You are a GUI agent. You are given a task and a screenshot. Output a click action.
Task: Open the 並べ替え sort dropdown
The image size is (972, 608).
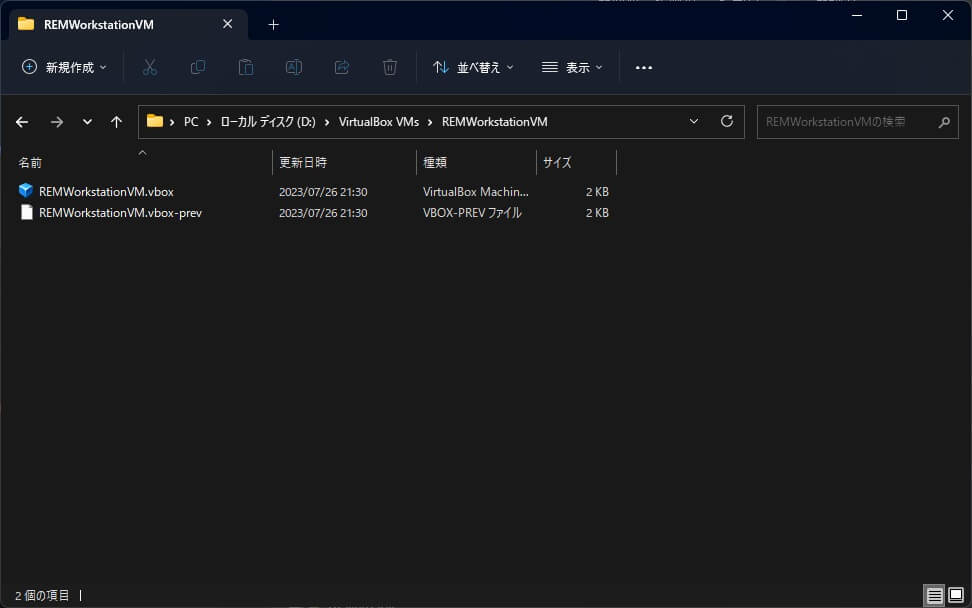click(x=473, y=67)
